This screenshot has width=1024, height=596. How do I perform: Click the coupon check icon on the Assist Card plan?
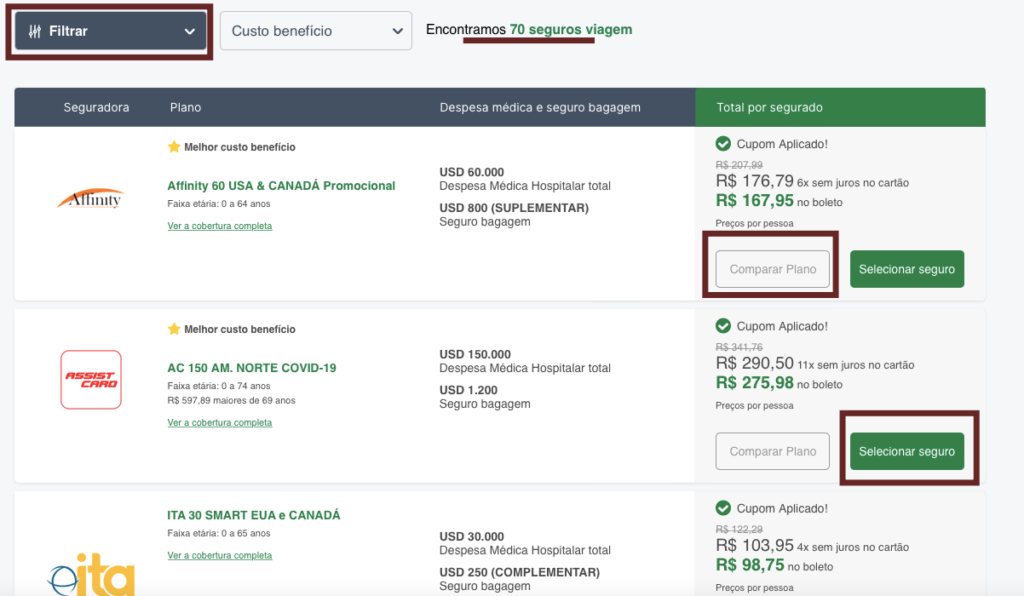point(723,326)
